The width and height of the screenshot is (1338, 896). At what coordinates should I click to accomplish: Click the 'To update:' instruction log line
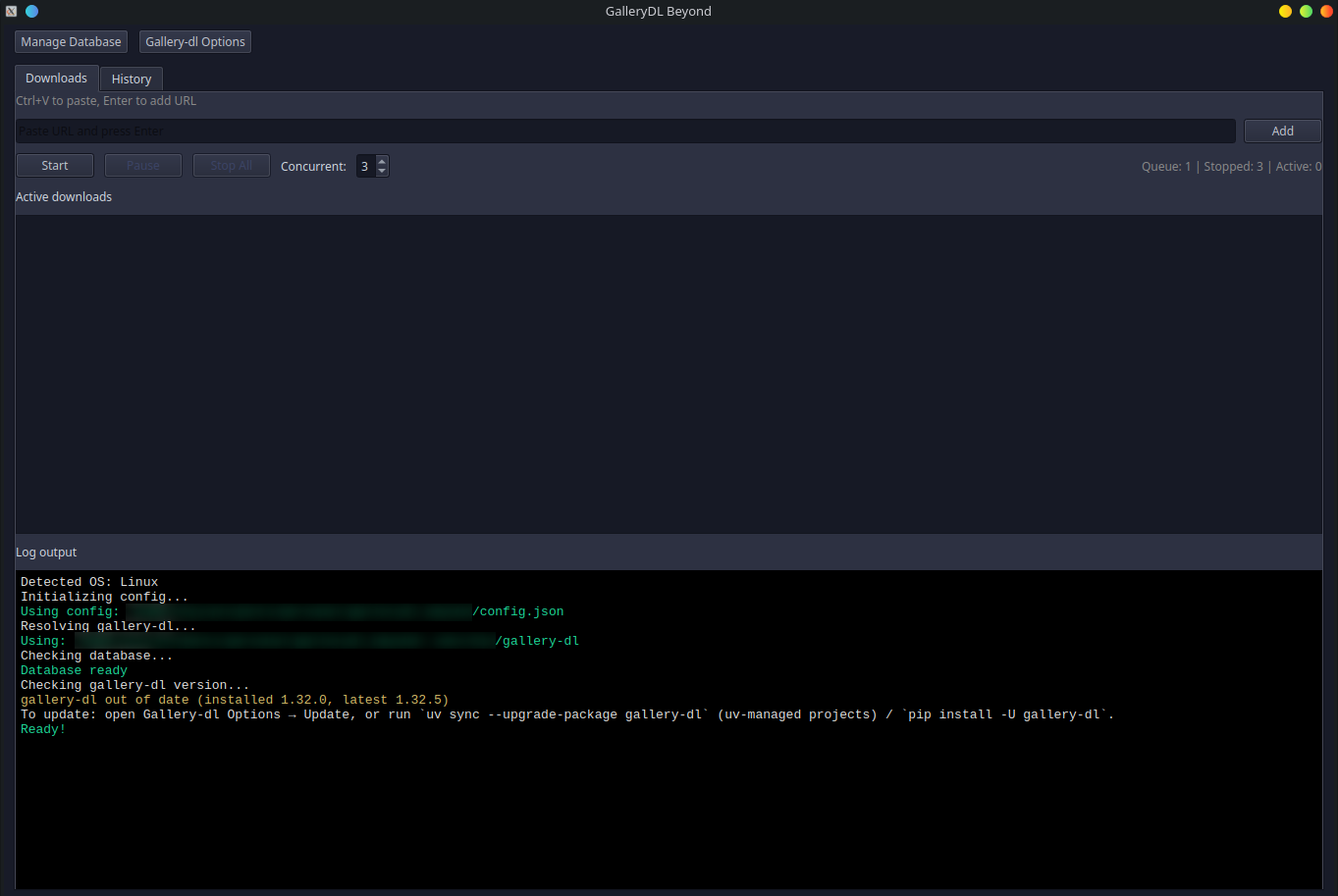(567, 714)
